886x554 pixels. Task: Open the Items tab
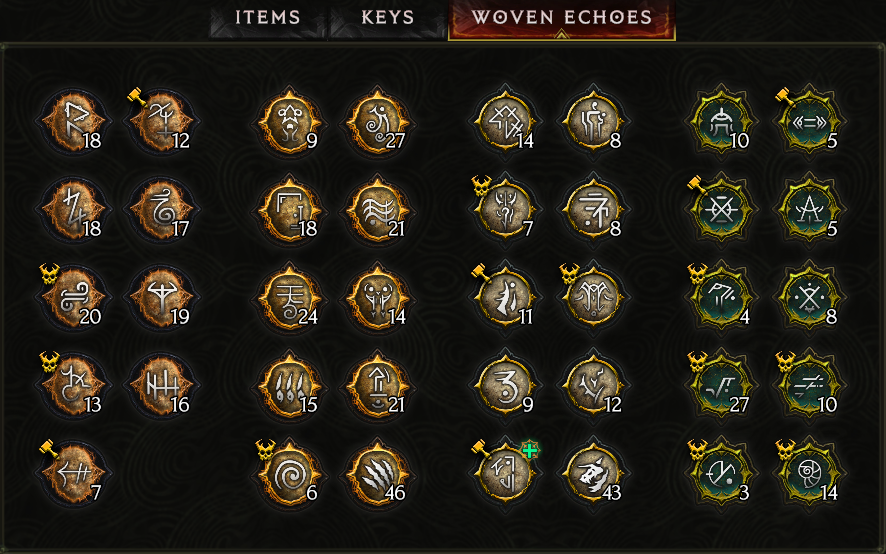[x=267, y=19]
